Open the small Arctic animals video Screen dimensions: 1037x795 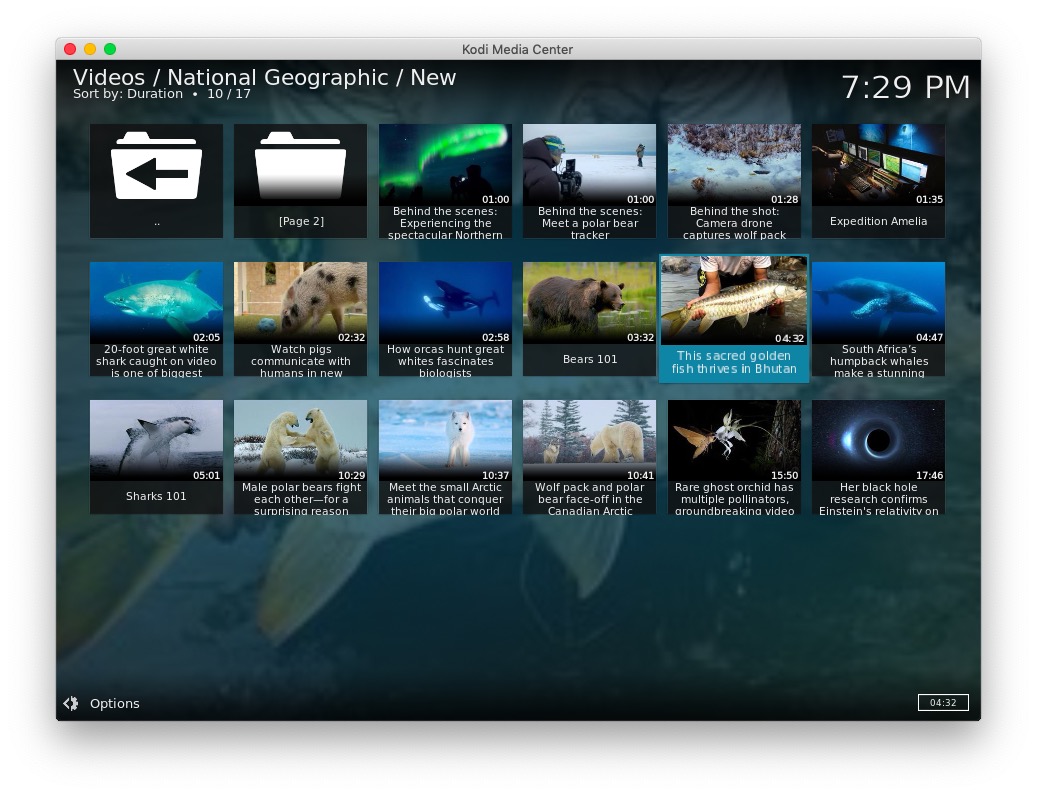445,442
